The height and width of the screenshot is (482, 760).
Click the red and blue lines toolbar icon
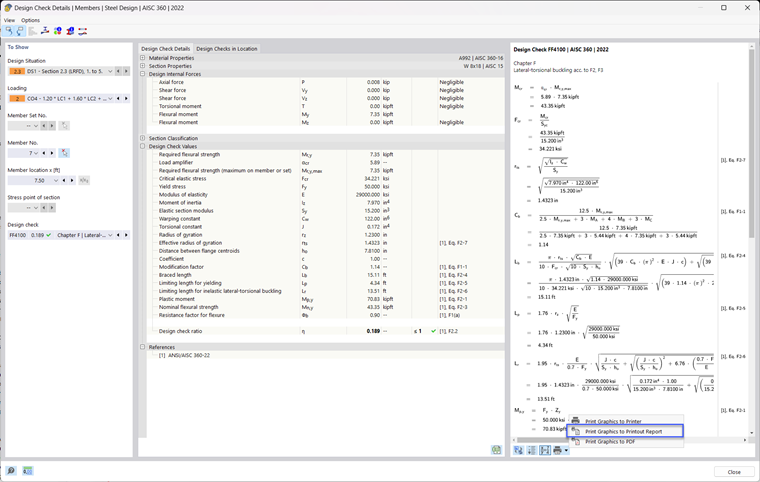coord(83,31)
